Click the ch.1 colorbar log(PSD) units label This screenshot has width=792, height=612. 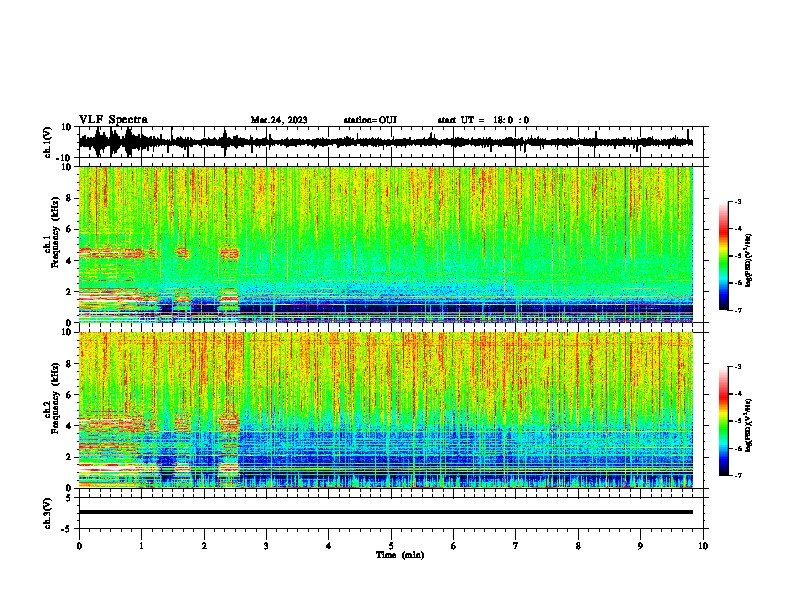coord(748,260)
